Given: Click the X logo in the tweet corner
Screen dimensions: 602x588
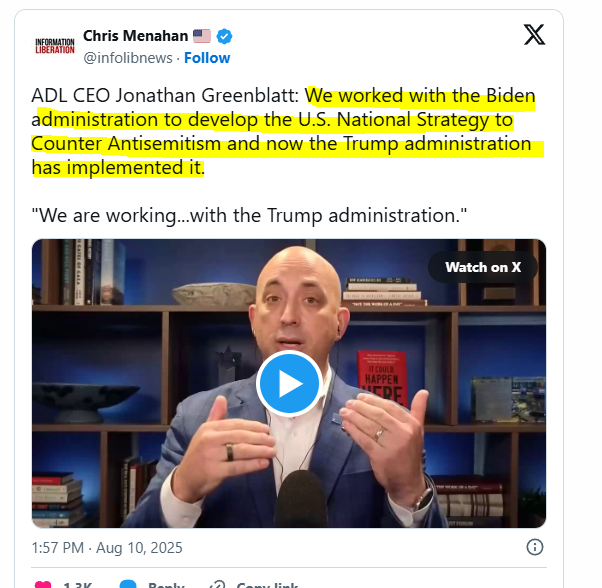Looking at the screenshot, I should point(534,35).
